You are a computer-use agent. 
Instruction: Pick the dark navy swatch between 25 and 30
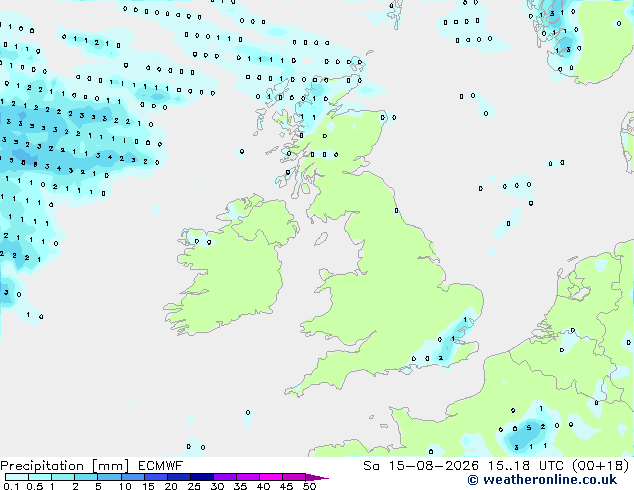point(202,477)
